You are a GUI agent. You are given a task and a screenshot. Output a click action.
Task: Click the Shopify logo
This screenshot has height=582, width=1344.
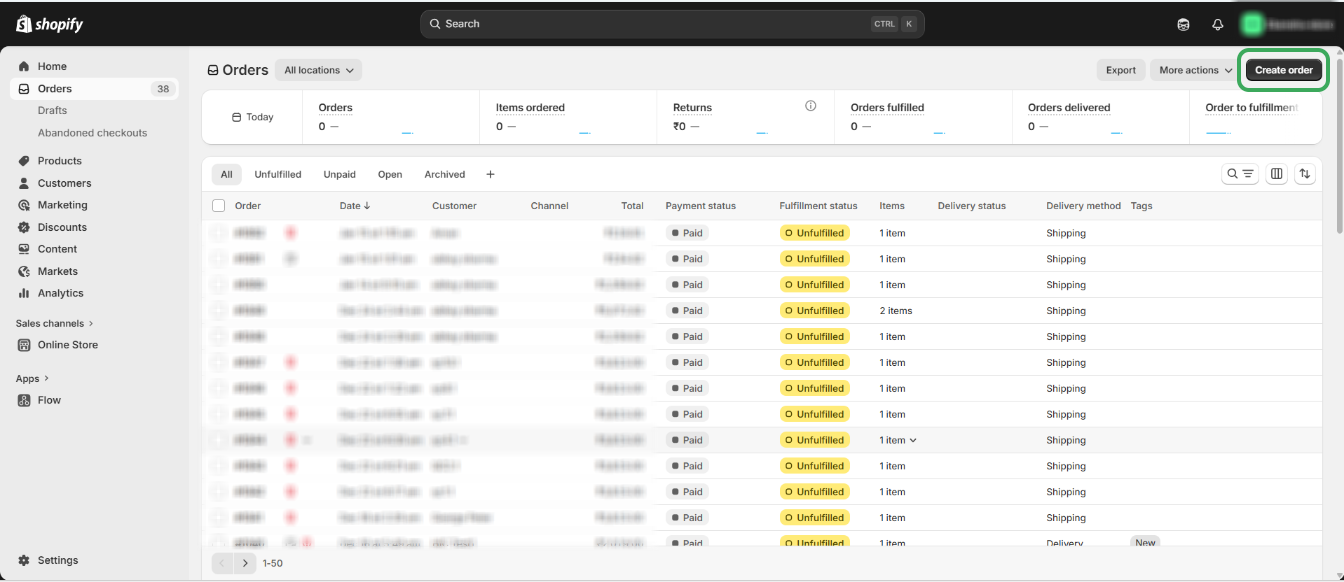[50, 24]
